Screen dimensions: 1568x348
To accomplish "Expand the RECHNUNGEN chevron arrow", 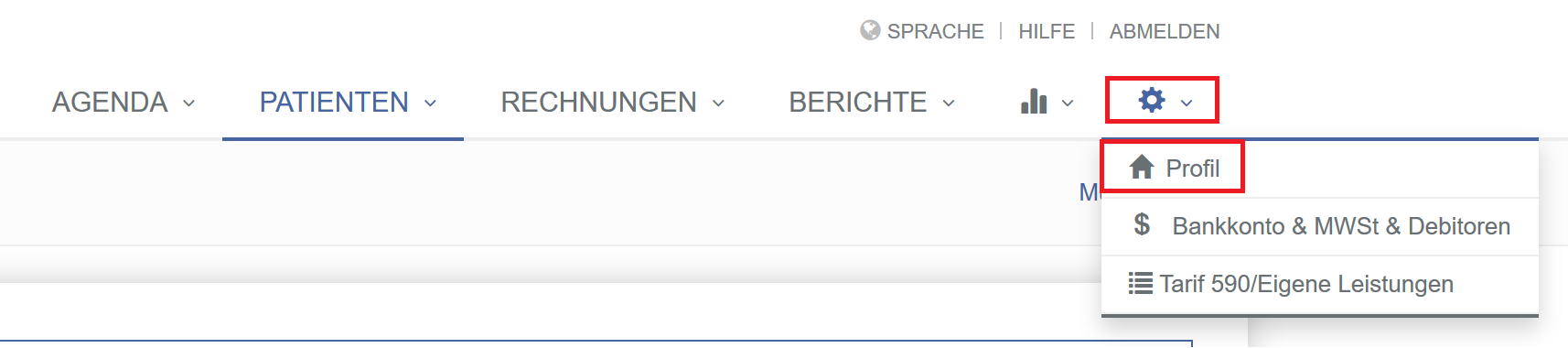I will click(x=718, y=103).
